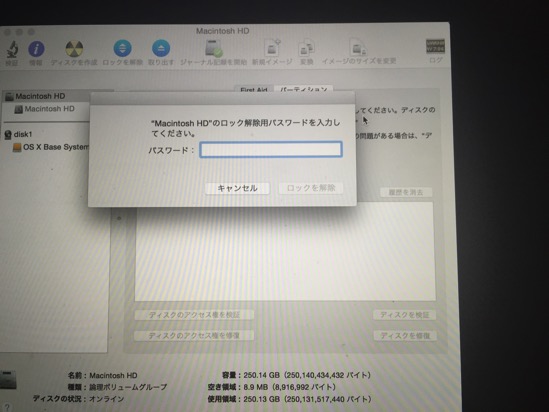Screen dimensions: 549x412
Task: Open the Info (情報) toolbar icon
Action: point(36,49)
